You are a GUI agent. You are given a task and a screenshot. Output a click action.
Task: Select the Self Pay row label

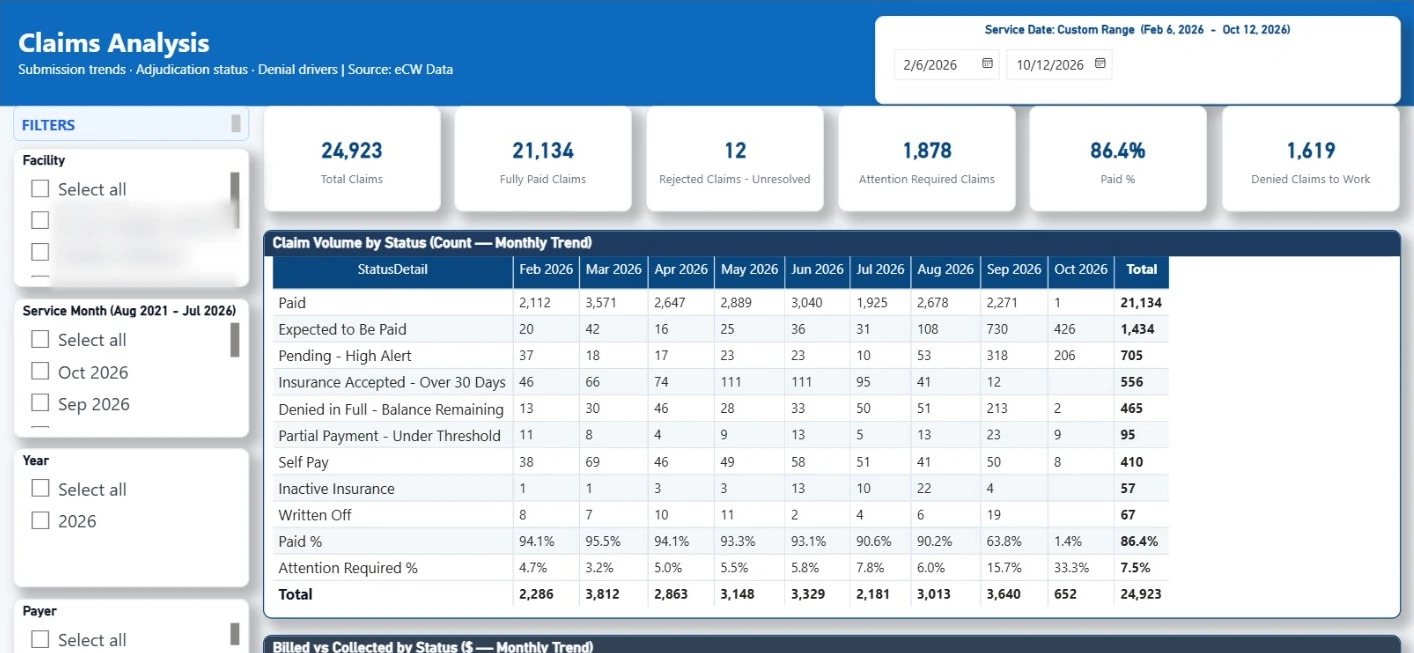click(303, 462)
